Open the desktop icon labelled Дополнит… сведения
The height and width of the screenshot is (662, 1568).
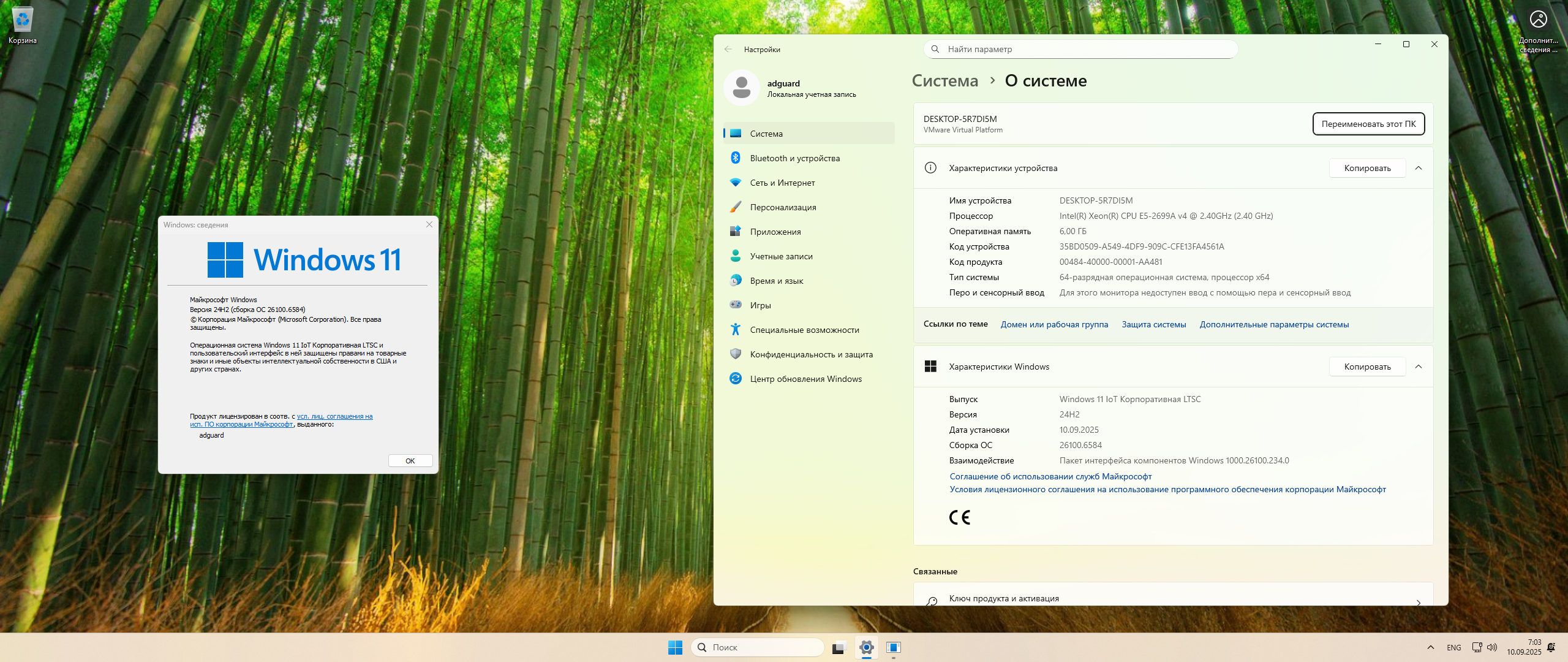coord(1538,29)
